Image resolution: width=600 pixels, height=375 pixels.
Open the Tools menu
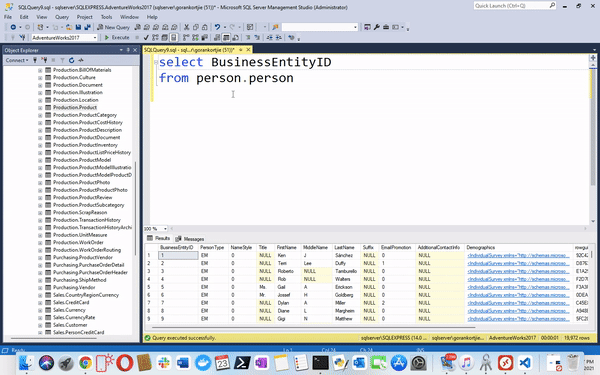[106, 17]
